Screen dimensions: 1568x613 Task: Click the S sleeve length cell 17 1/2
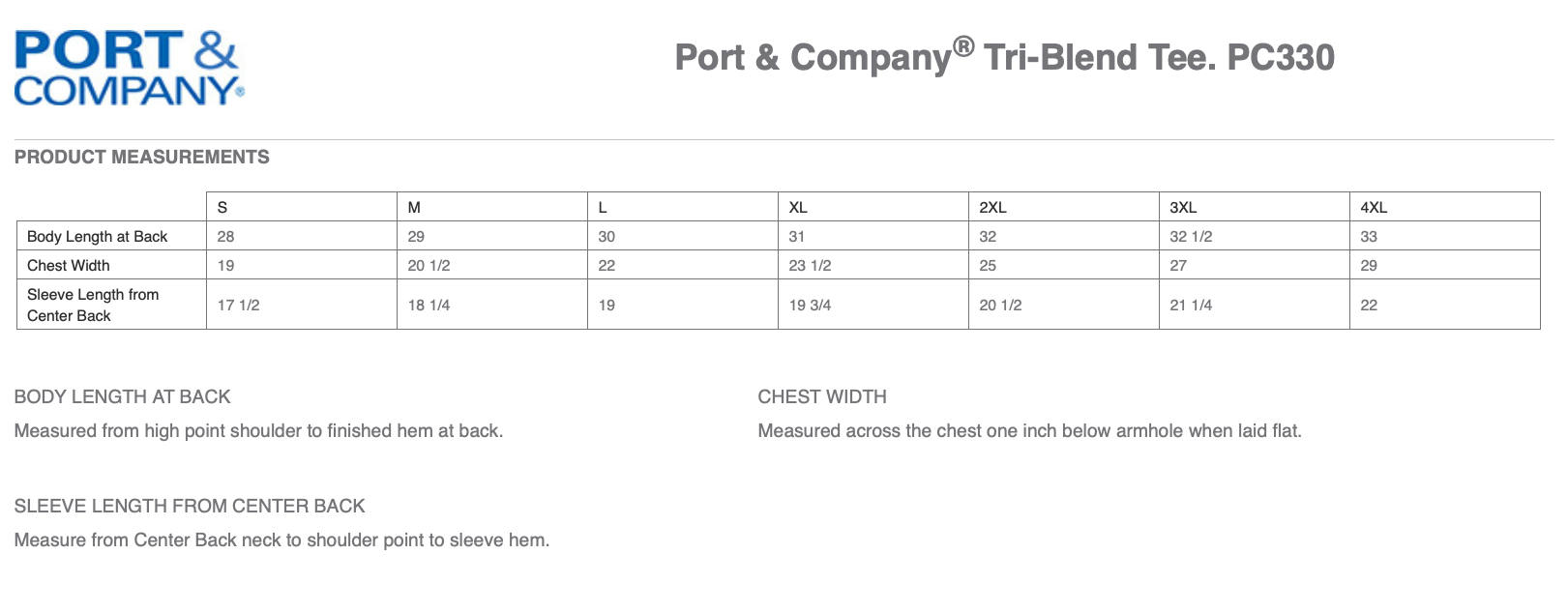pos(238,305)
